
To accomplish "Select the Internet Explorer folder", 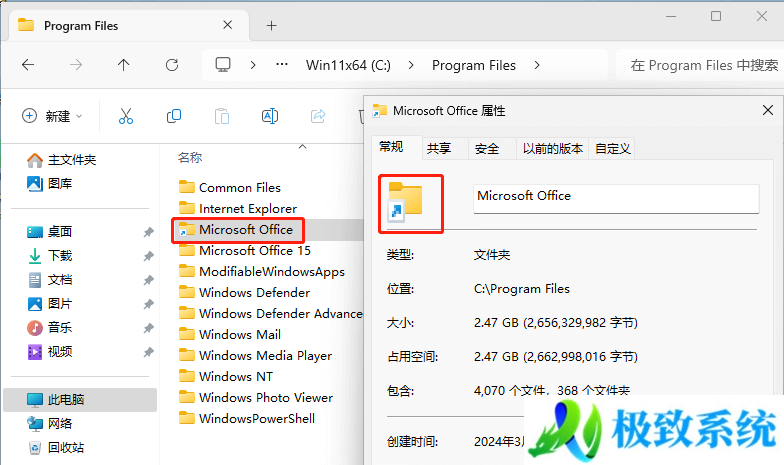I will [238, 208].
